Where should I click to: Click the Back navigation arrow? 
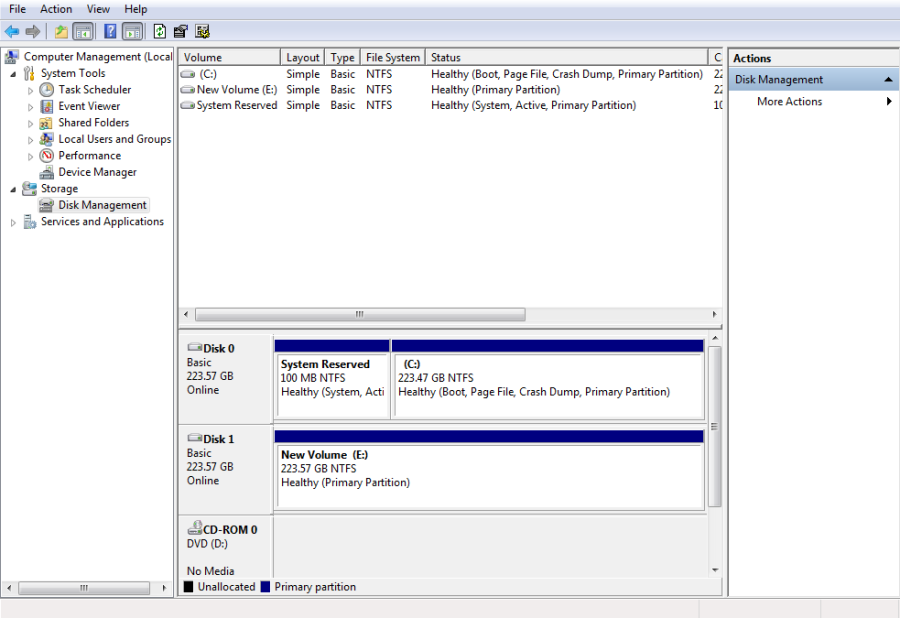[x=13, y=31]
